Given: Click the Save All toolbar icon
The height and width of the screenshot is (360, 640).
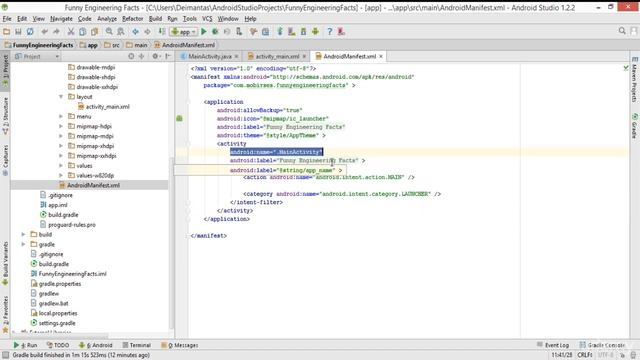Looking at the screenshot, I should point(18,31).
